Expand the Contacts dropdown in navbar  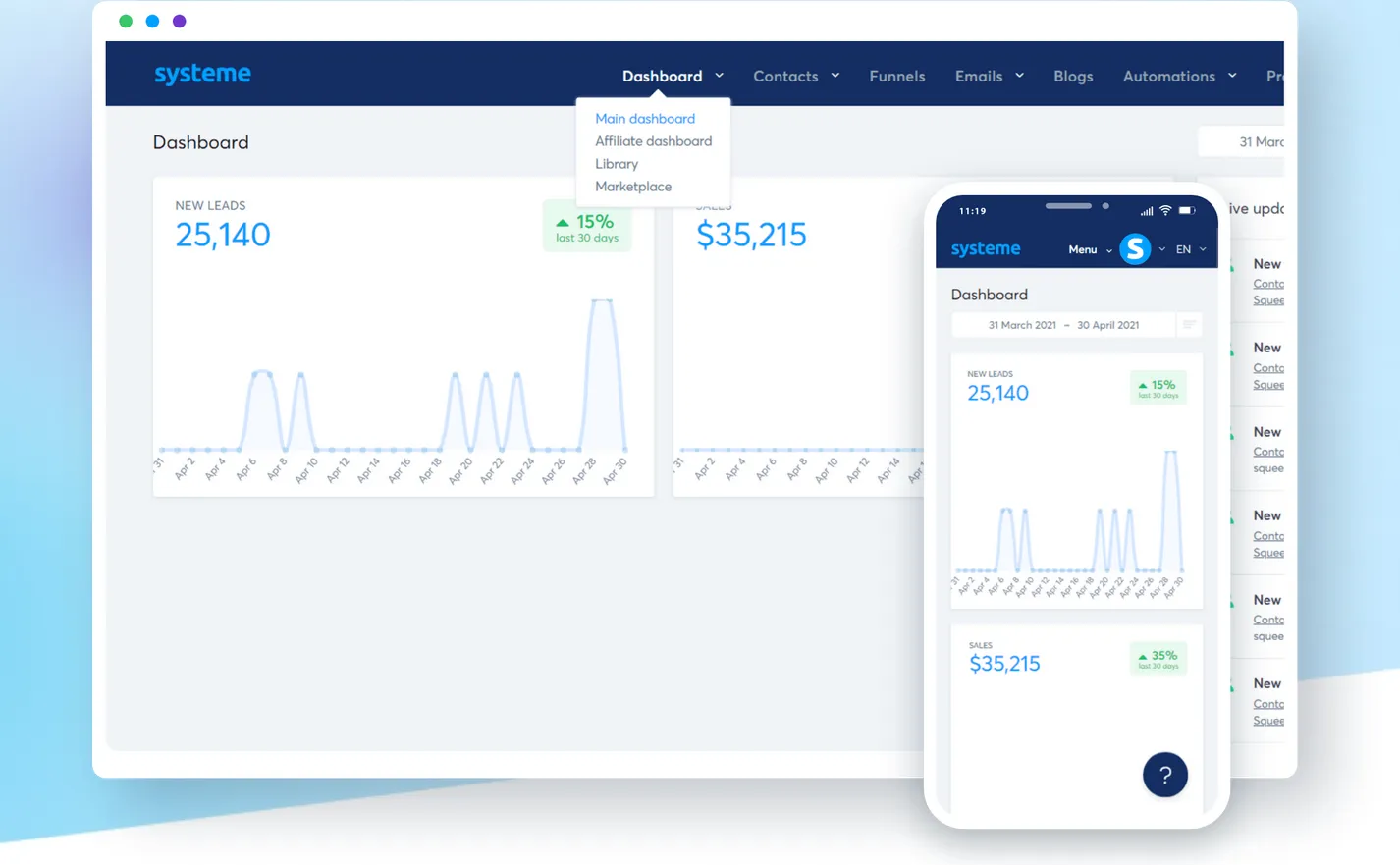796,76
